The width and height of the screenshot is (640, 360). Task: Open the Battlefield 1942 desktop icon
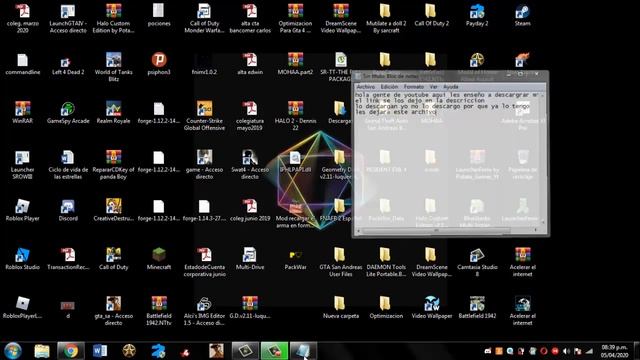tap(477, 308)
